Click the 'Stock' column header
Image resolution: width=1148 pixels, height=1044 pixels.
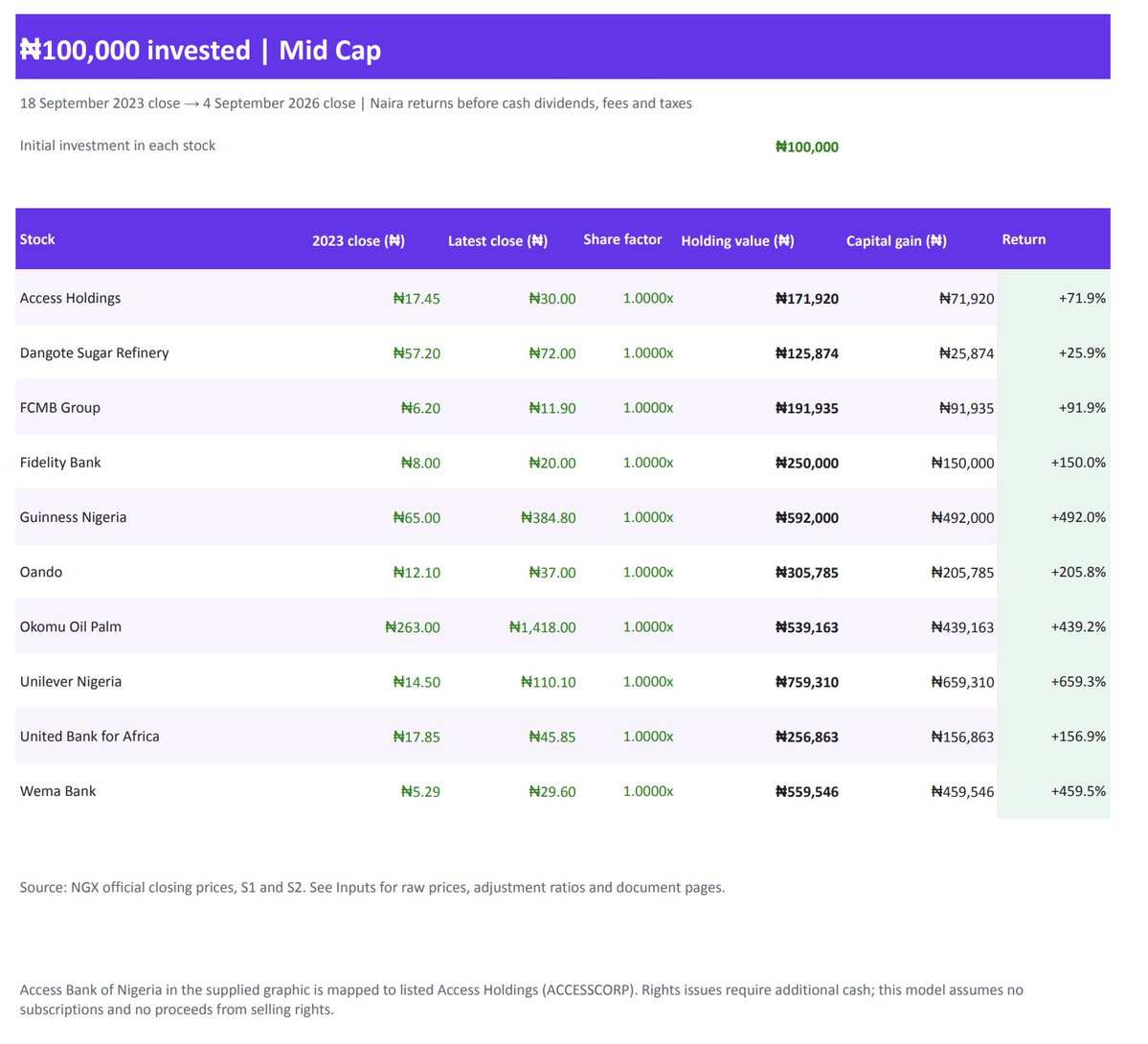point(37,239)
